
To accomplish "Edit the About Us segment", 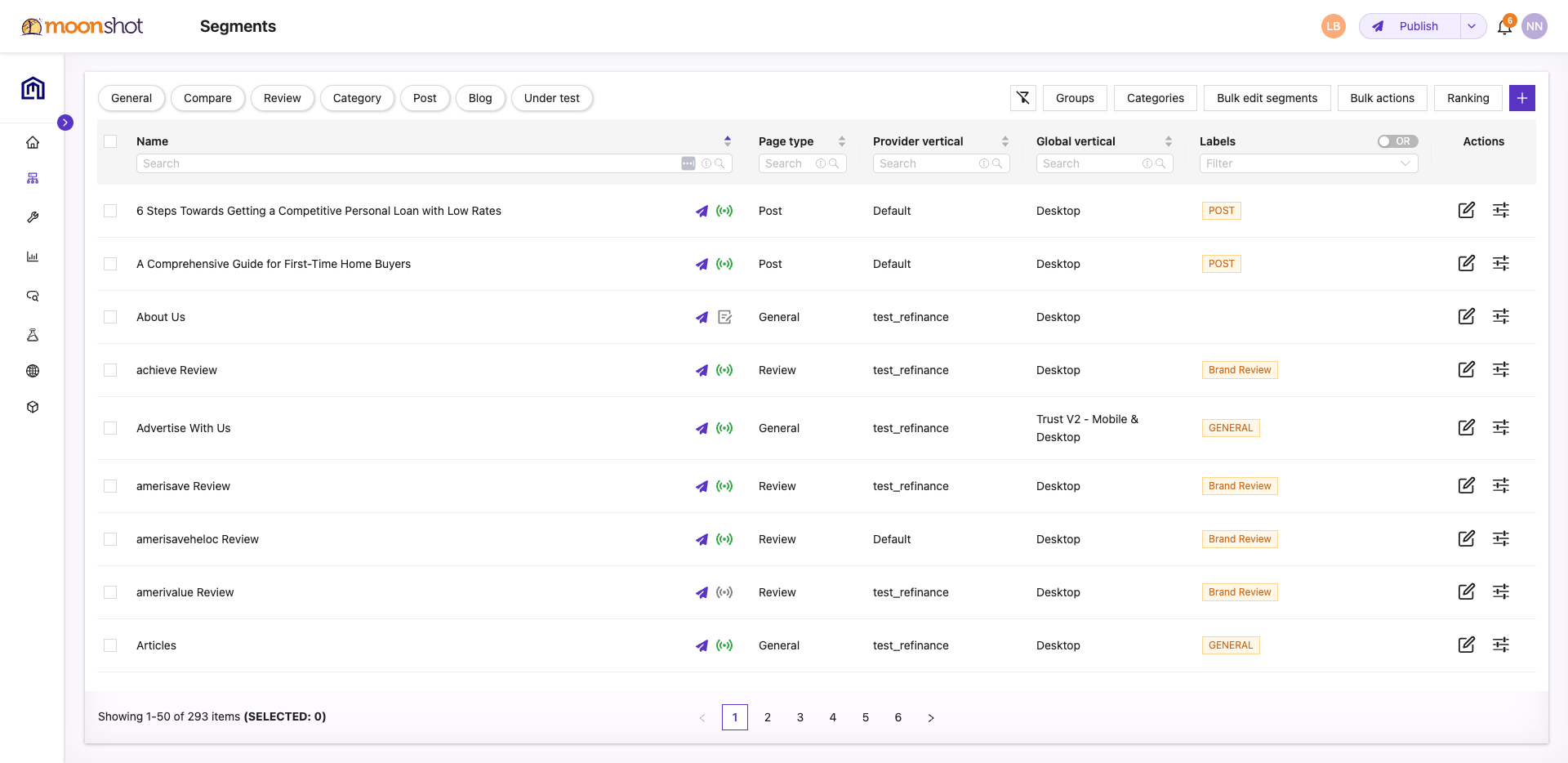I will pos(1467,316).
